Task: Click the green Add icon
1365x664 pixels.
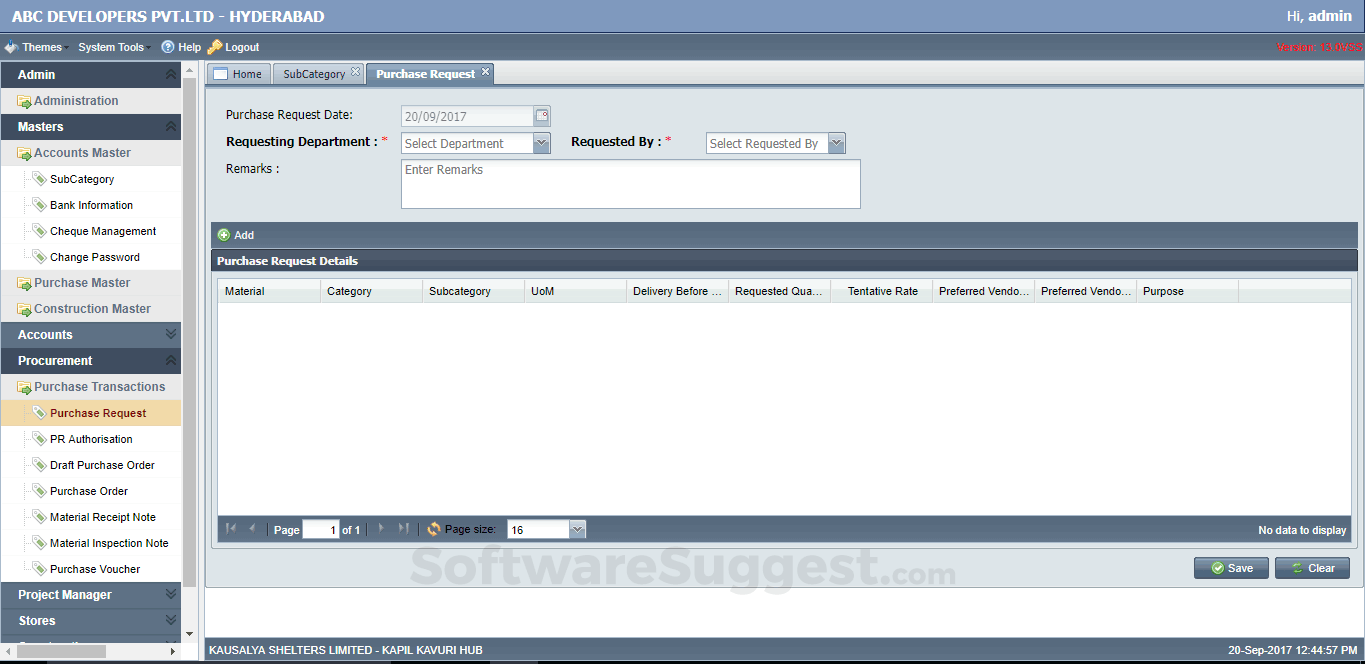Action: coord(224,235)
